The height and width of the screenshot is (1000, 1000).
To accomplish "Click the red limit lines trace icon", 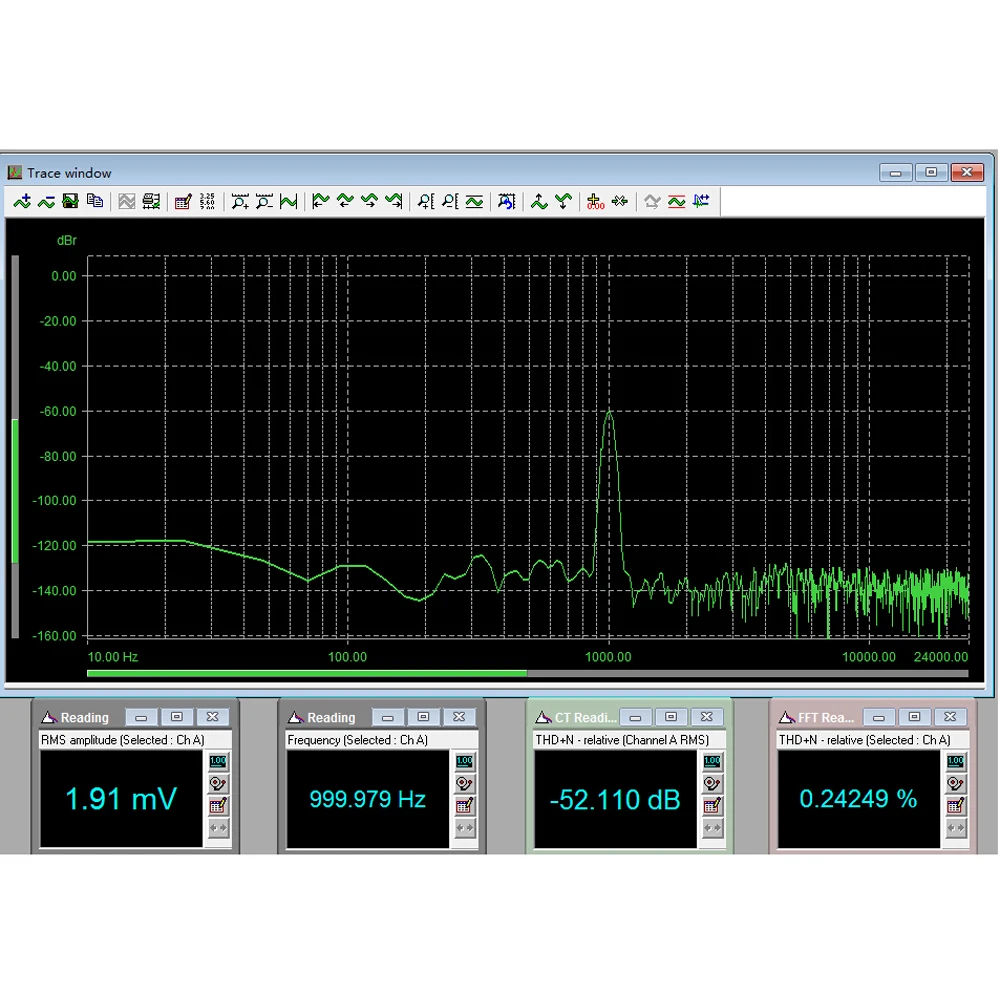I will click(x=677, y=202).
